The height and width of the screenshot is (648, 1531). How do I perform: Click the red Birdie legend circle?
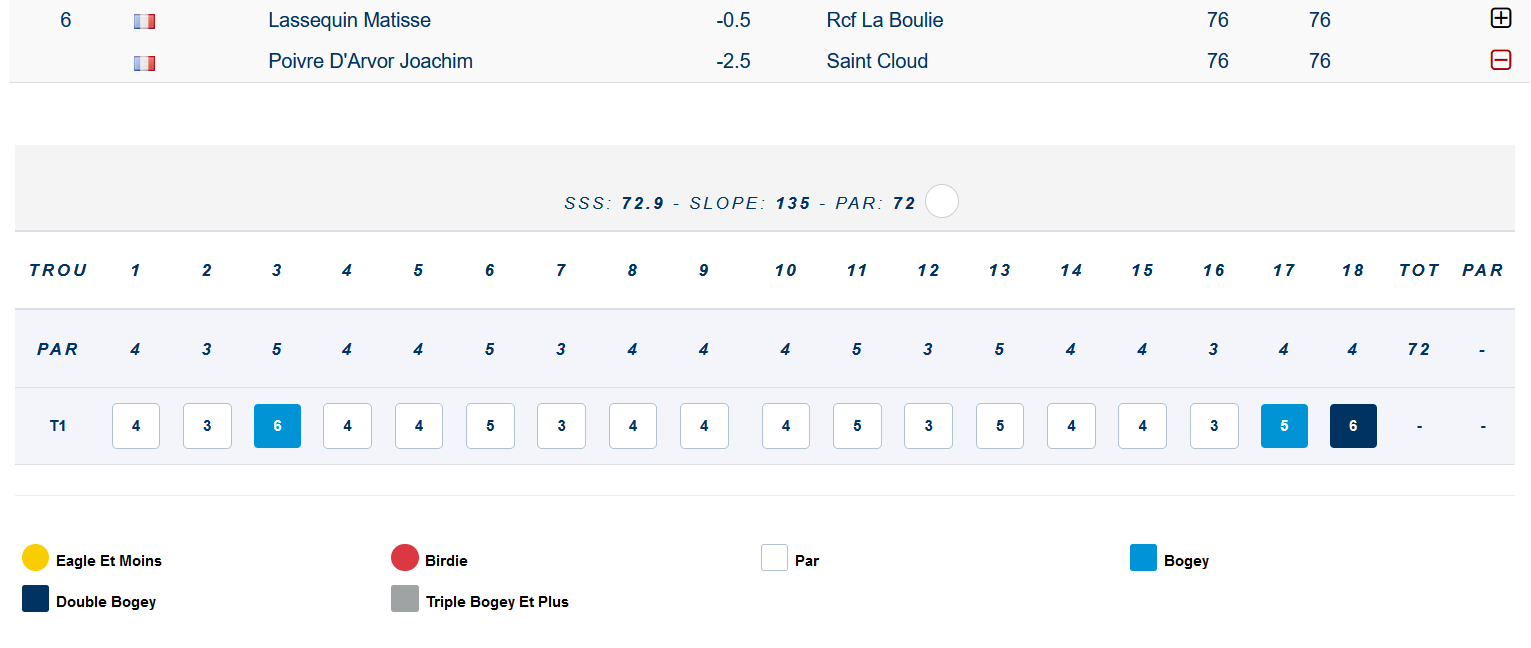click(405, 558)
